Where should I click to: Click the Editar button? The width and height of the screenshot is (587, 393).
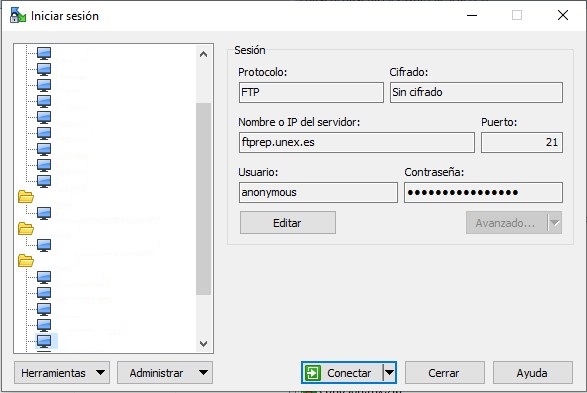click(288, 223)
